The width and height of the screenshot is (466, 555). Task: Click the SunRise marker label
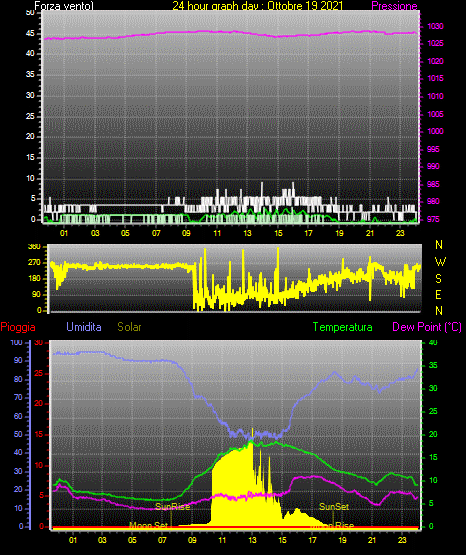tap(173, 507)
